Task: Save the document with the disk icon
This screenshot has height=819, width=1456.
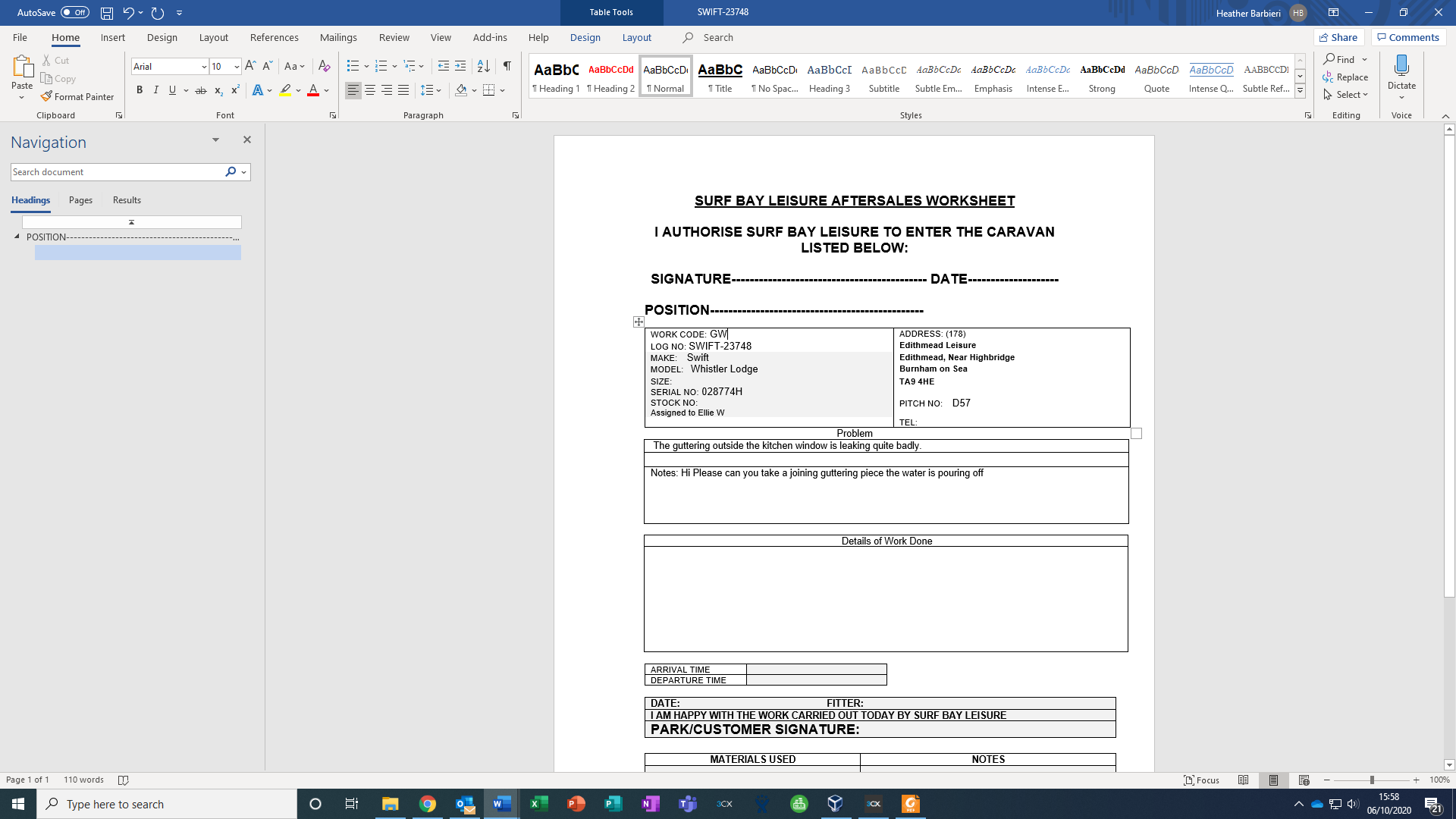Action: pyautogui.click(x=107, y=13)
